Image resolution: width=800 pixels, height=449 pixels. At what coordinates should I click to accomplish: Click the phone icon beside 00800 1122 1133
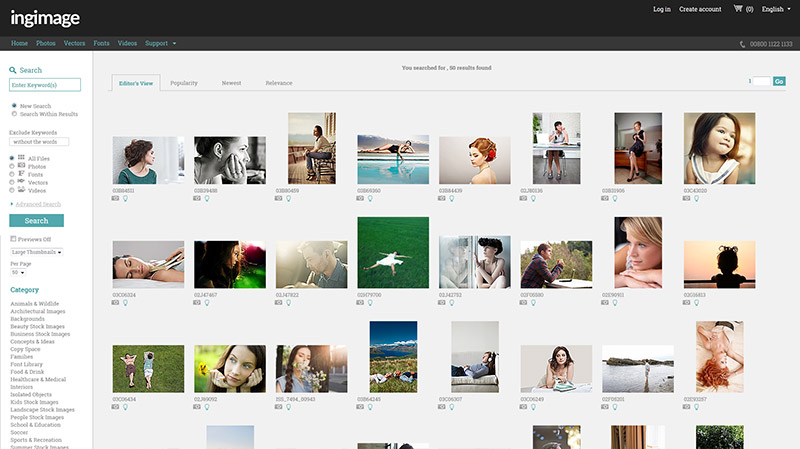pos(743,44)
